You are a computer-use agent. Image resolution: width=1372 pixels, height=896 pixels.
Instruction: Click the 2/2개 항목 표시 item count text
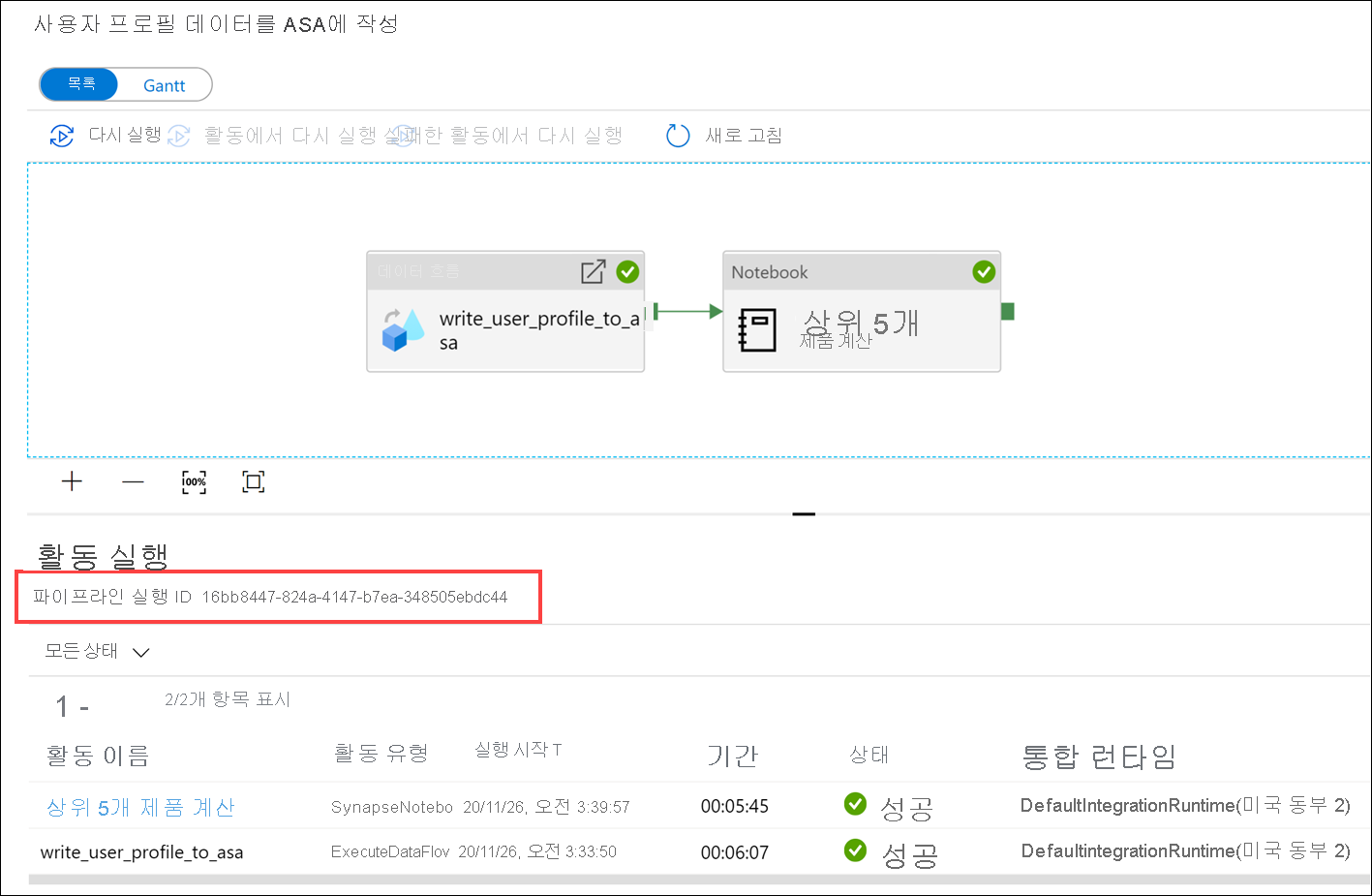(x=228, y=699)
